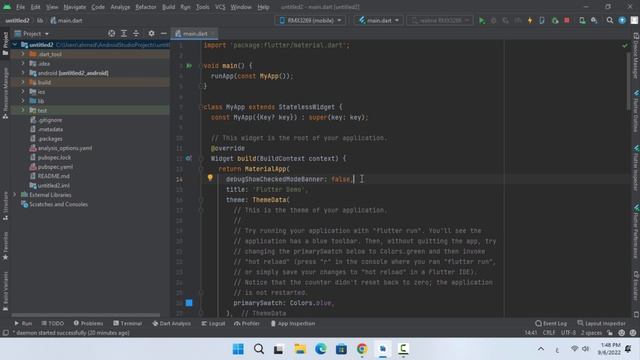
Task: Click override gutter icon beside build method
Action: click(189, 158)
